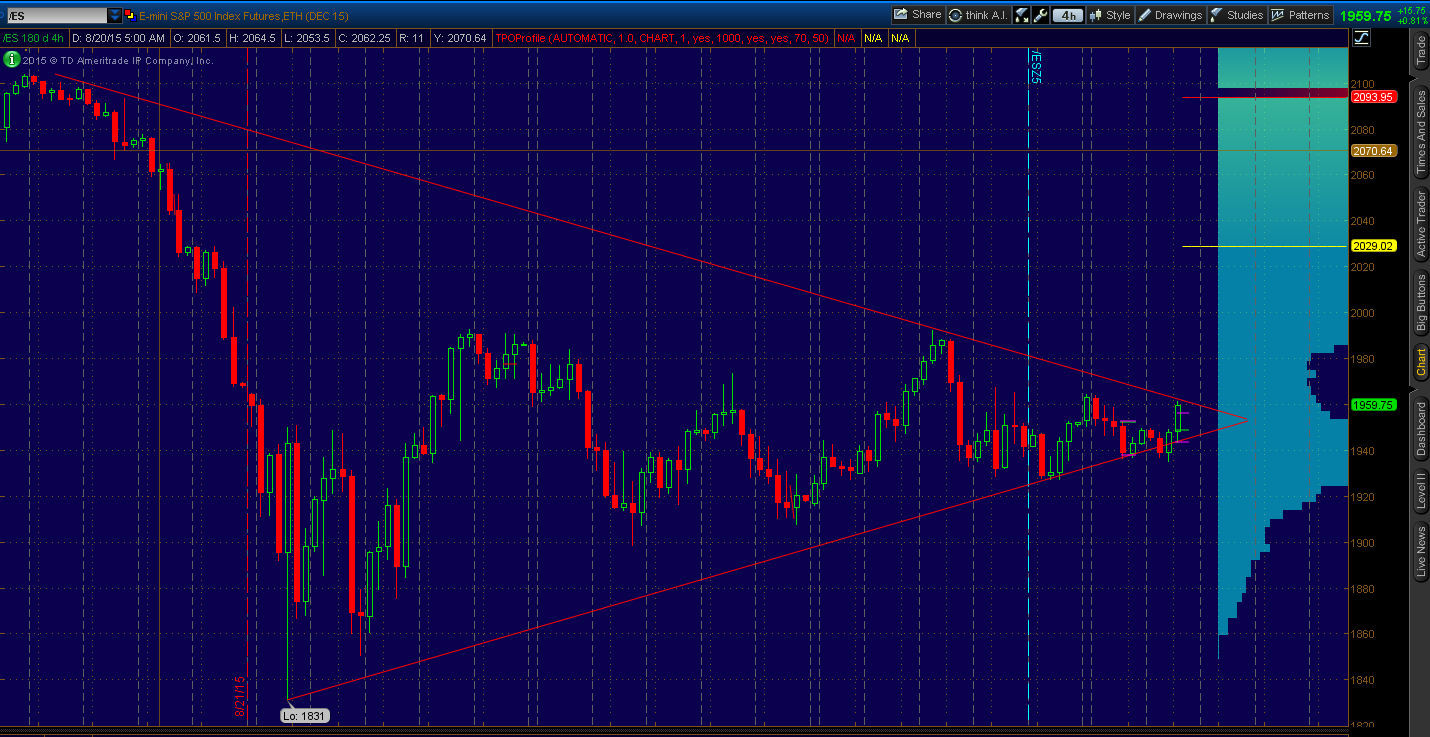Click the red 2093.95 price bubble
This screenshot has height=737, width=1430.
(x=1372, y=97)
